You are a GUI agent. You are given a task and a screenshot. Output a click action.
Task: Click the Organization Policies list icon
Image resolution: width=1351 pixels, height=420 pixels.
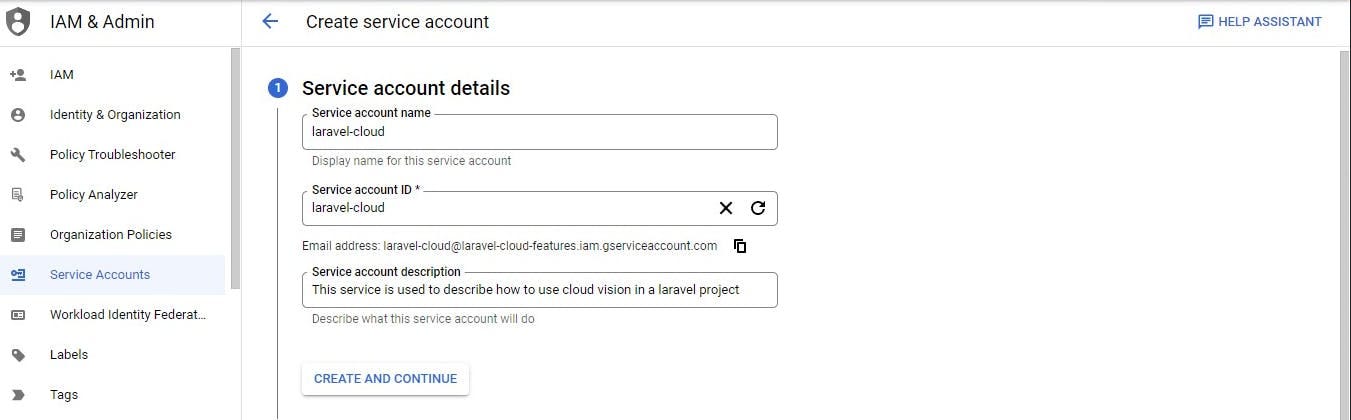click(x=17, y=235)
